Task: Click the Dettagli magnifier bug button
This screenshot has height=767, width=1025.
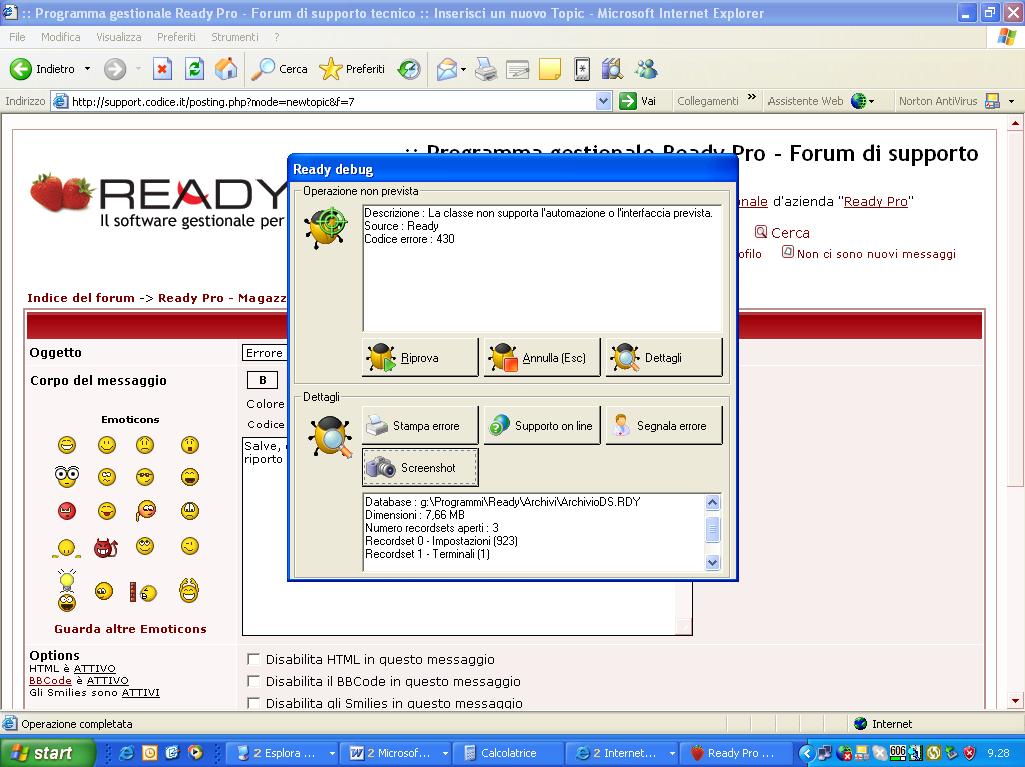Action: (664, 358)
